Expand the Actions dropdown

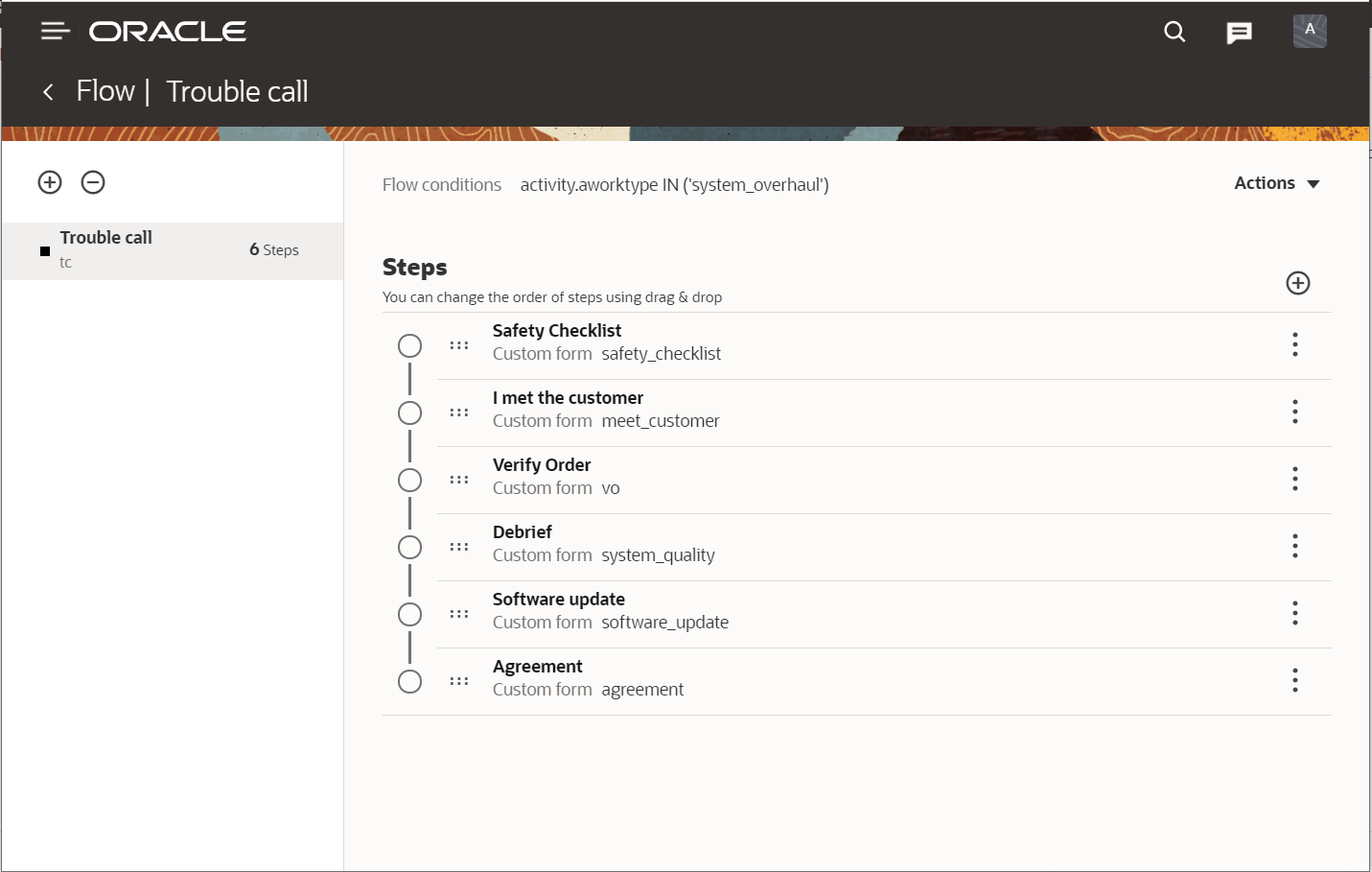[x=1276, y=183]
